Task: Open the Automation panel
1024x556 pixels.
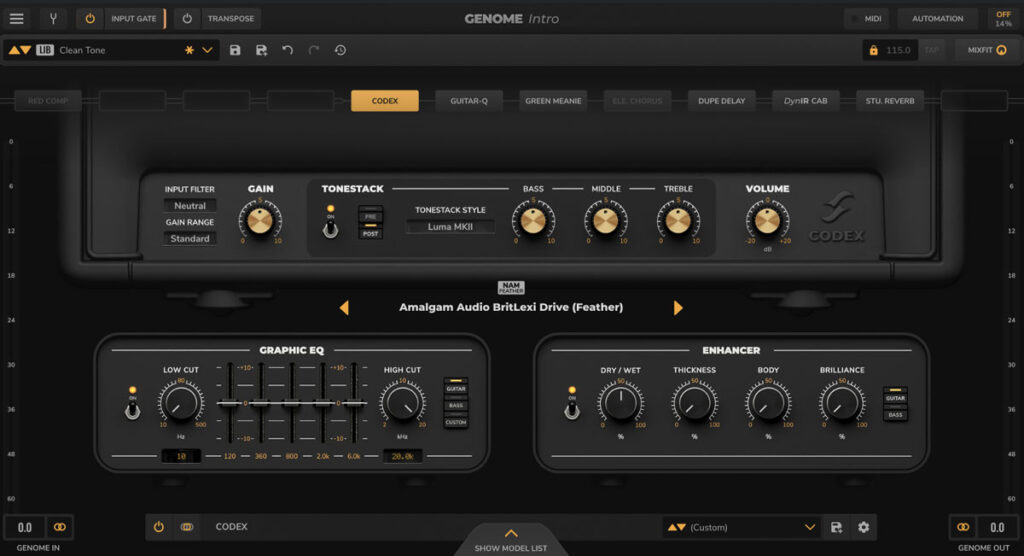Action: 937,18
